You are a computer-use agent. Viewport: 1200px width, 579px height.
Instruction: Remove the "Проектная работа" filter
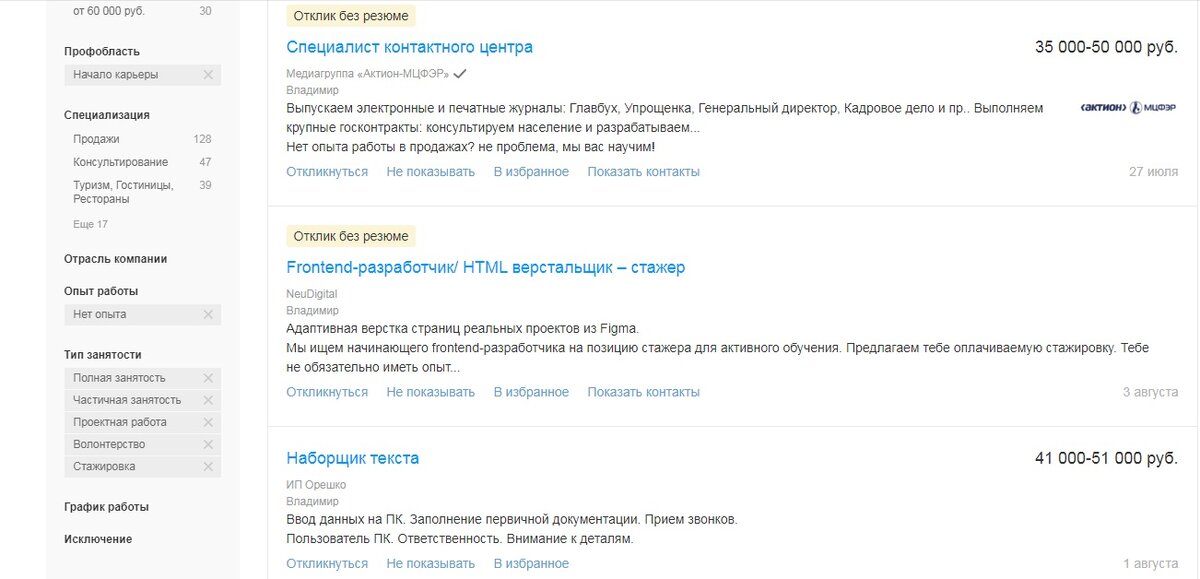click(x=208, y=422)
